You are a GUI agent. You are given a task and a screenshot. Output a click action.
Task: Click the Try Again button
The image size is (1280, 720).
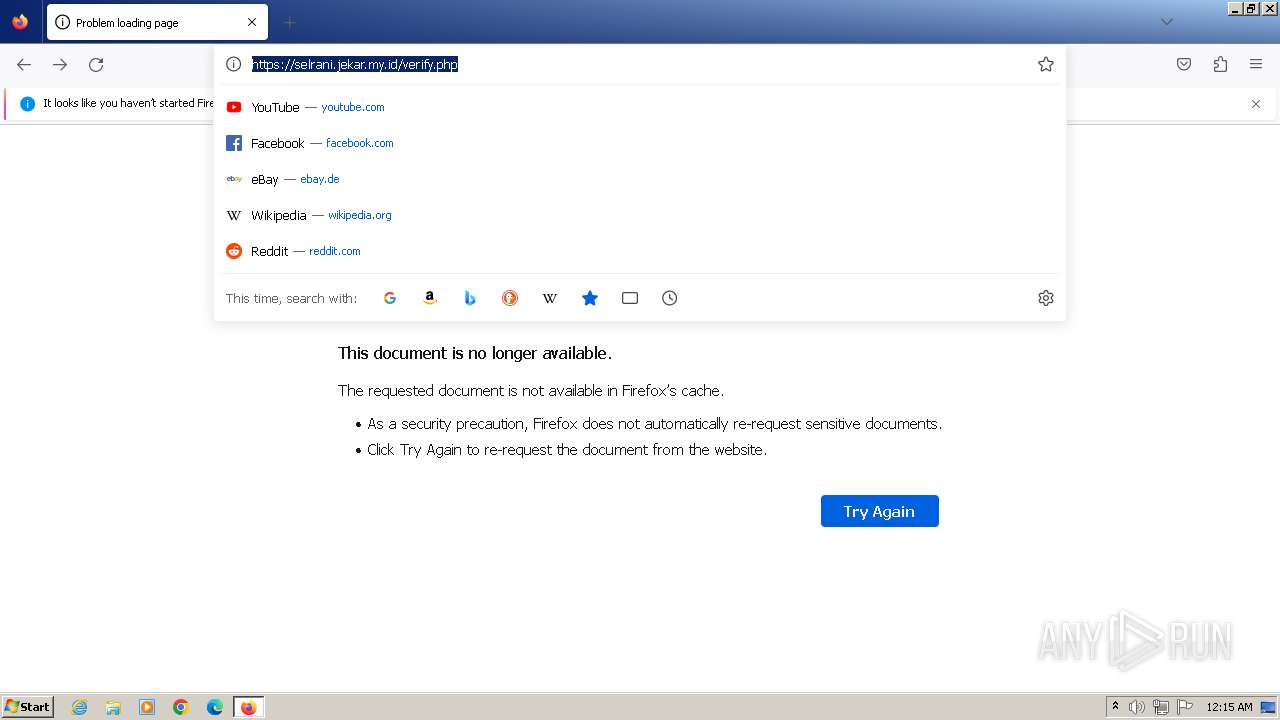[880, 511]
